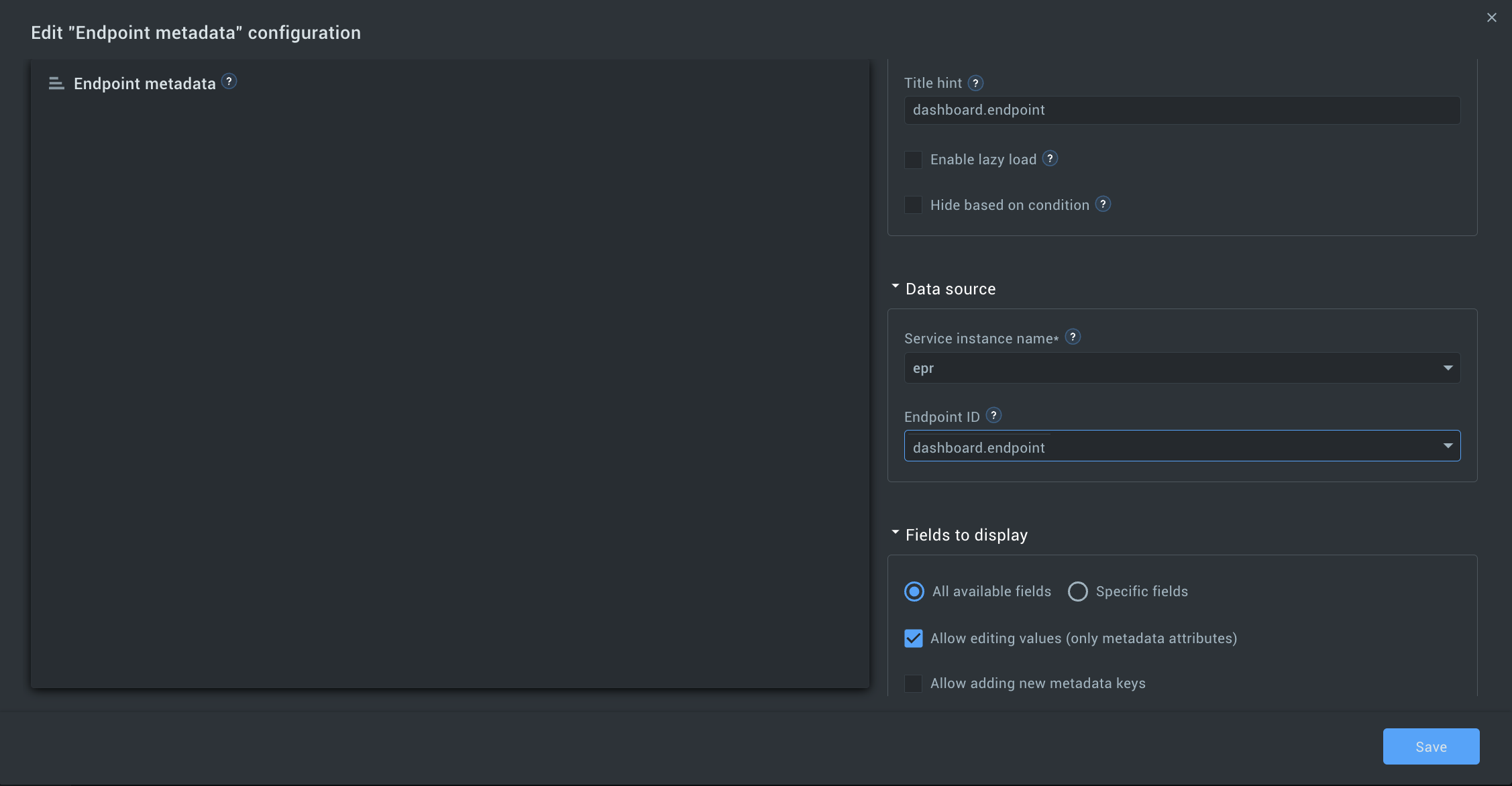Click into the Title hint text field
The image size is (1512, 786).
tap(1181, 110)
